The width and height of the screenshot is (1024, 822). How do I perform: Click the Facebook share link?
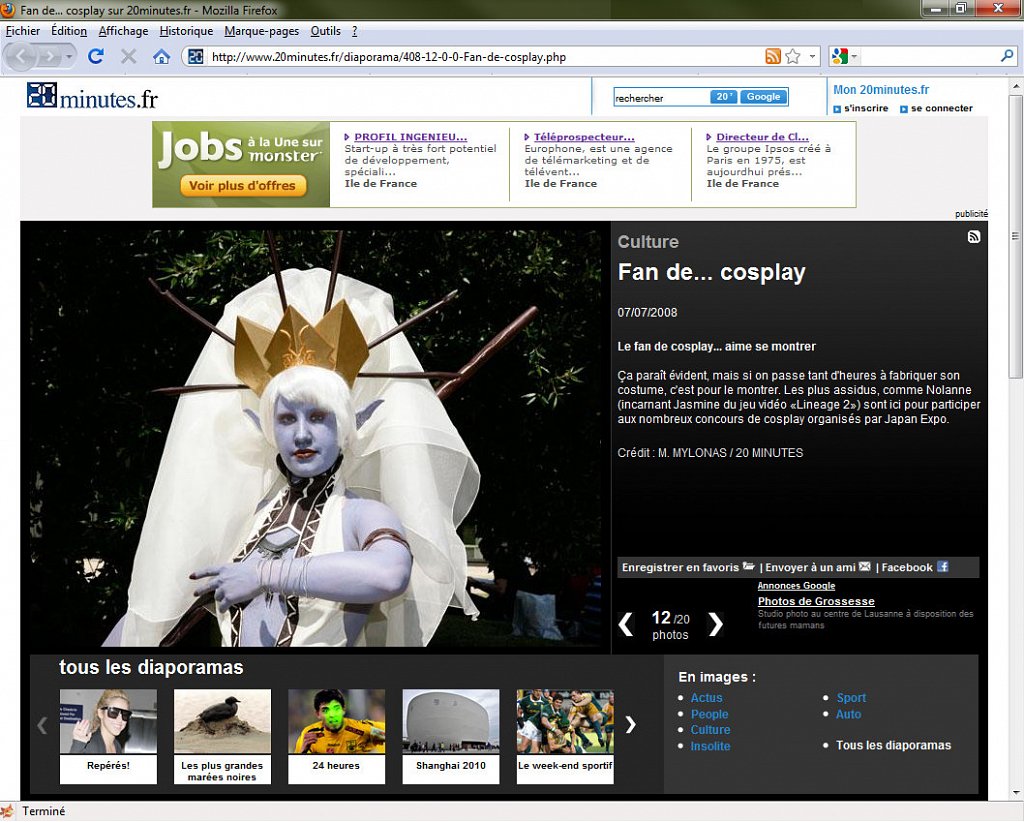coord(906,567)
